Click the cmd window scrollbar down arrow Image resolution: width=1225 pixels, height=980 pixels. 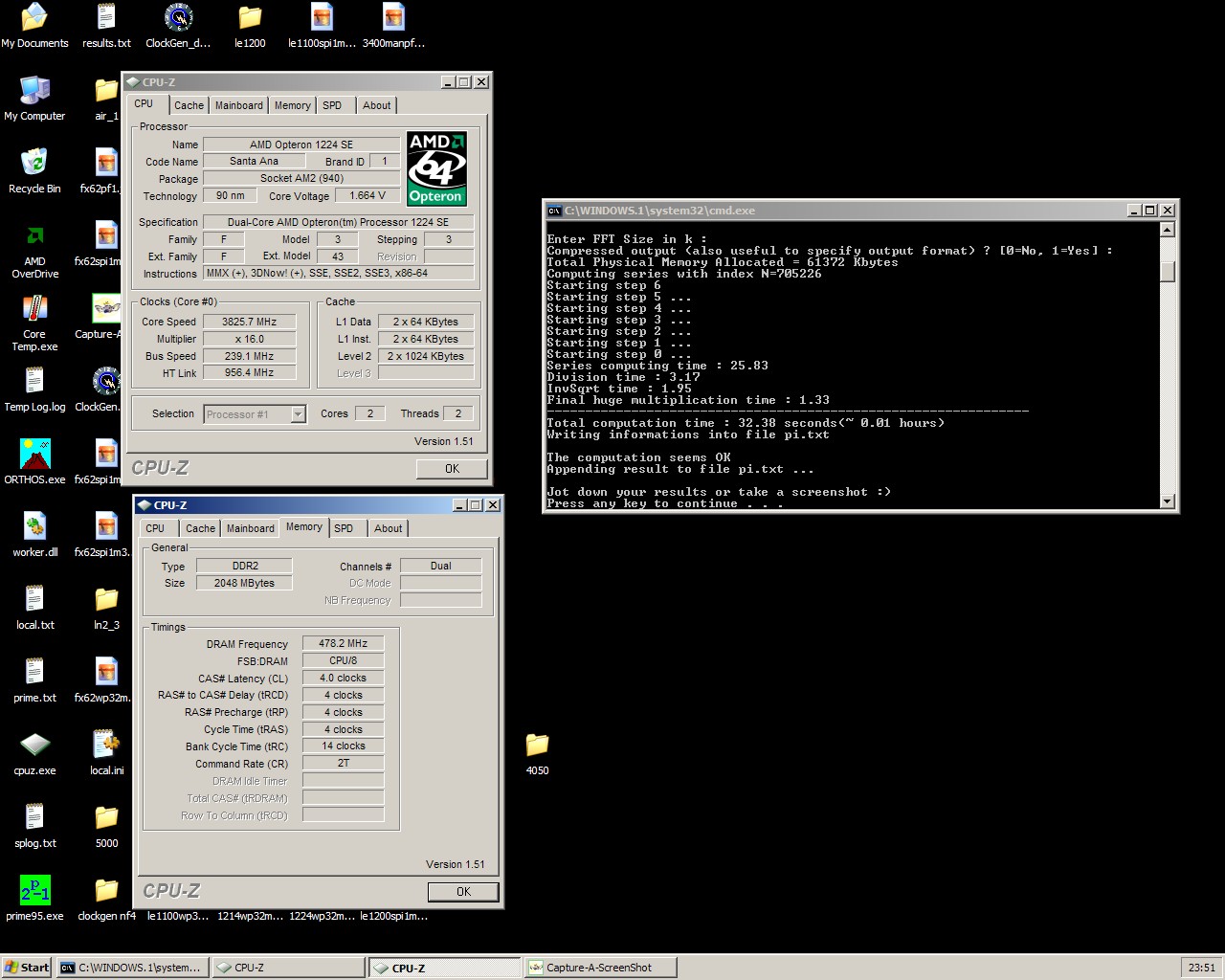tap(1167, 501)
